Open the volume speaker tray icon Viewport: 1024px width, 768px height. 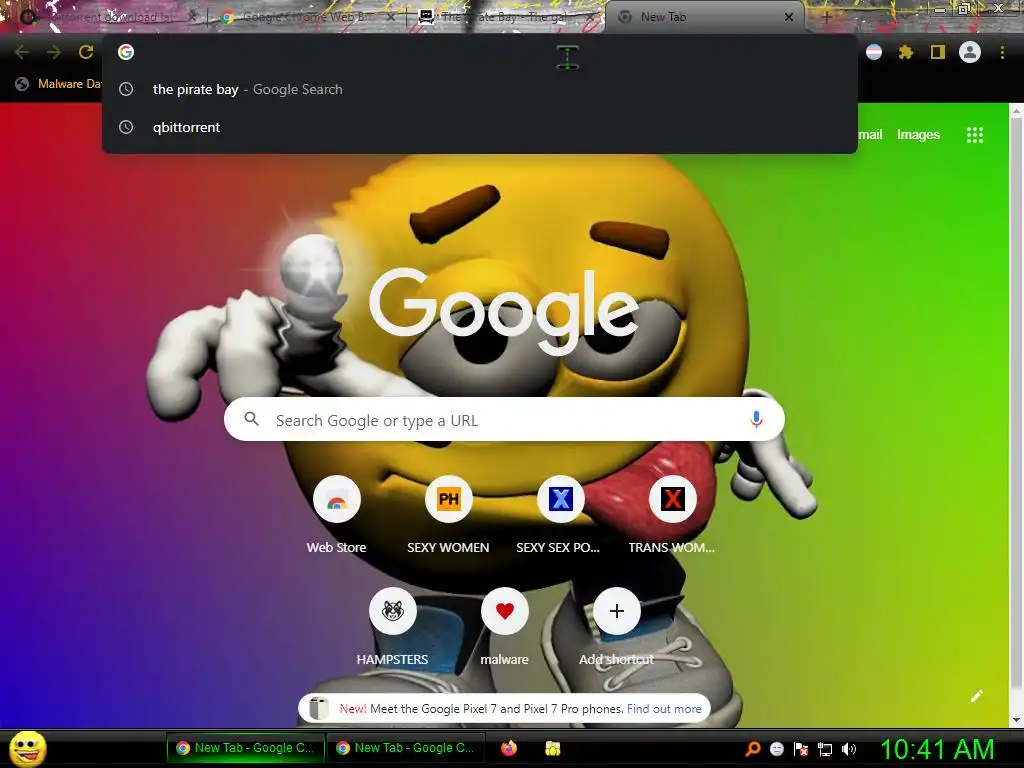pos(849,749)
